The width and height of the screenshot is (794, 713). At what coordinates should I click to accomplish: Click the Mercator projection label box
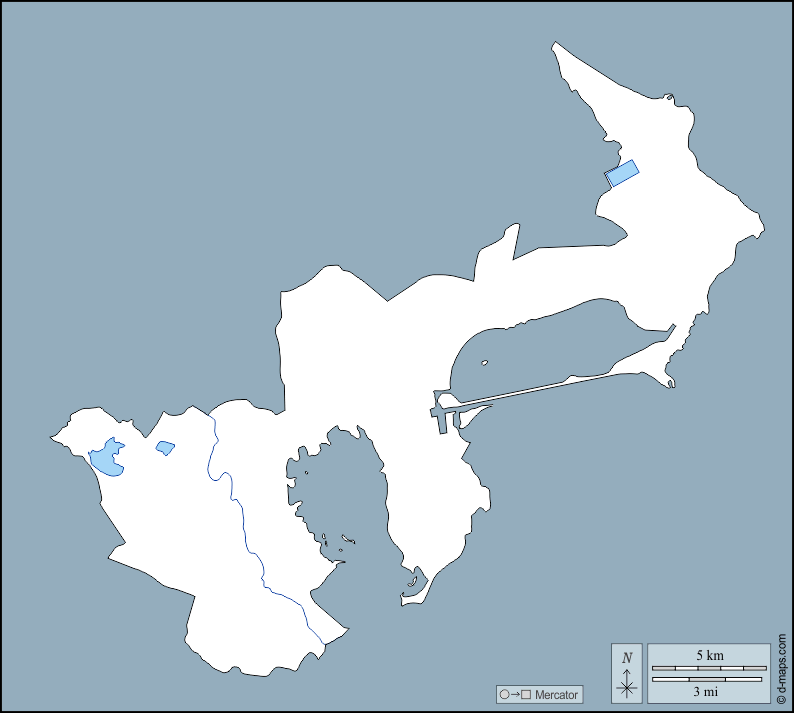tap(539, 694)
